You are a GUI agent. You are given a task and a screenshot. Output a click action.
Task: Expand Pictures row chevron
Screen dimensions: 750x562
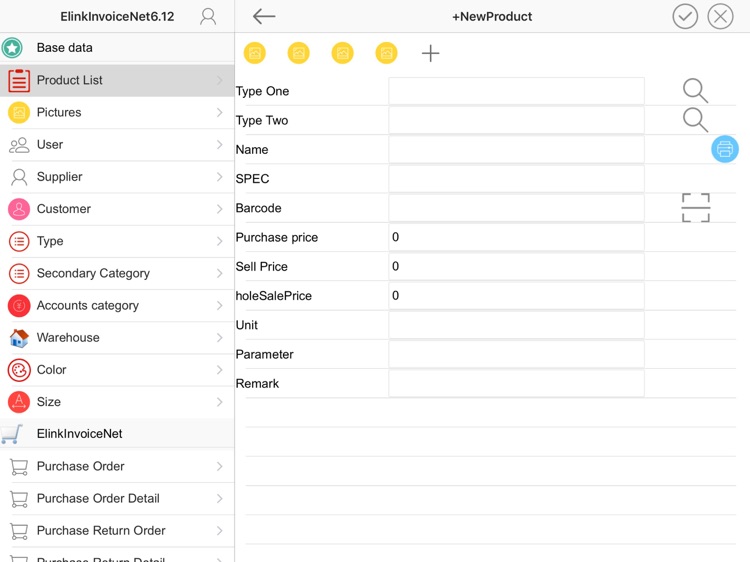click(x=220, y=112)
